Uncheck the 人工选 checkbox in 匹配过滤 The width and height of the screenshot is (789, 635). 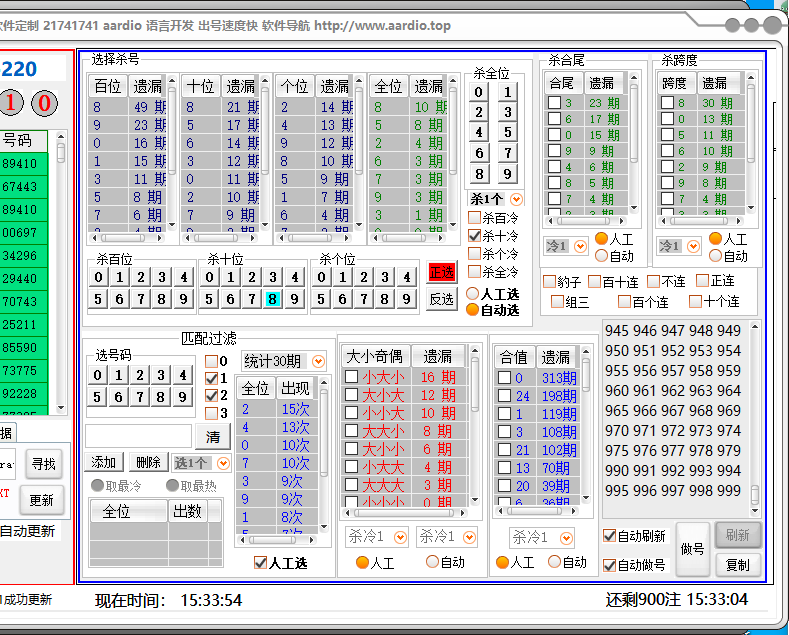260,563
